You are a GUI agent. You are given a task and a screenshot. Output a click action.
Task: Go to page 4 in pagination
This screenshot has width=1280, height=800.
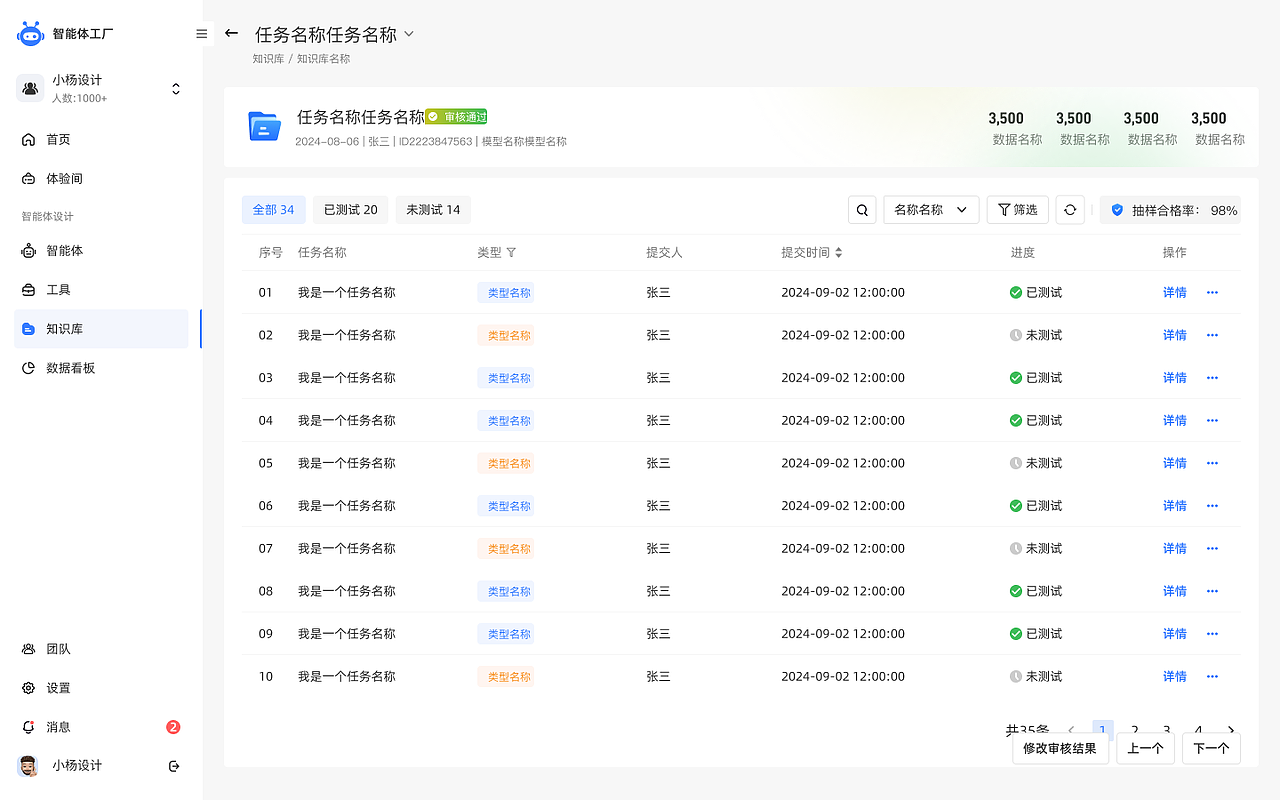click(x=1198, y=730)
